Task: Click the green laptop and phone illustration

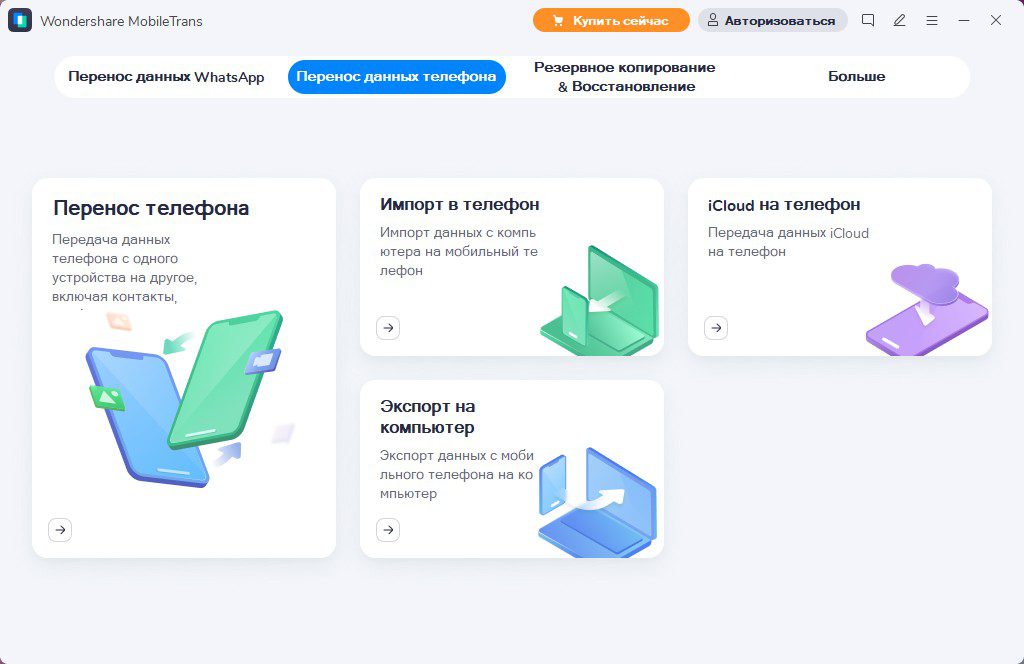Action: (x=600, y=300)
